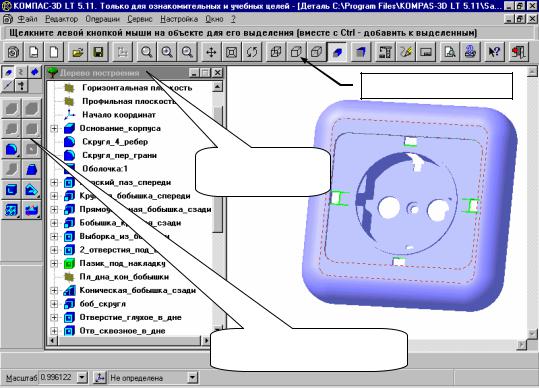Viewport: 539px width, 388px height.
Task: Expand the Коническая_бобышка_сзади node
Action: (x=54, y=290)
